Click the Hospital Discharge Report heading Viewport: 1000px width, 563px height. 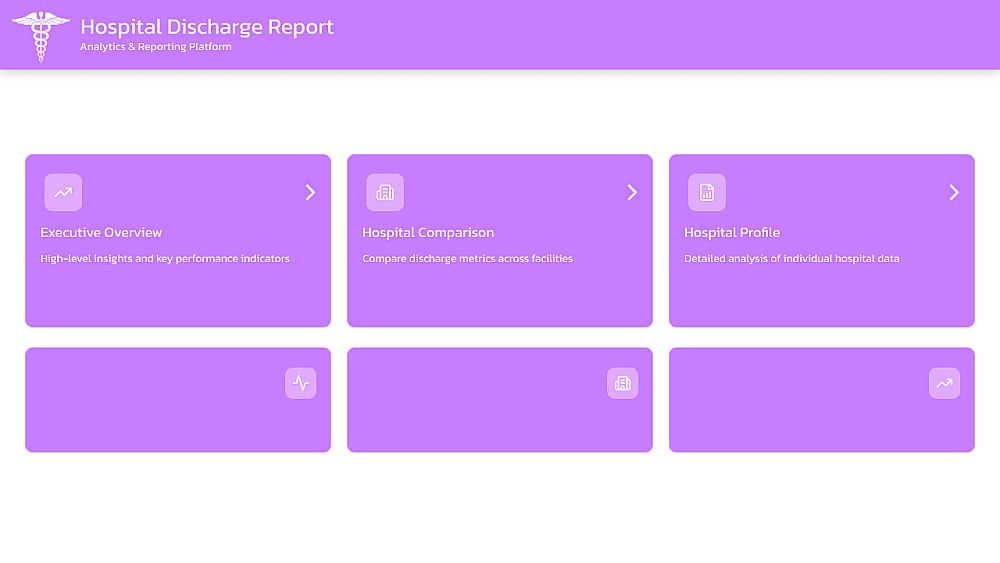click(x=207, y=27)
